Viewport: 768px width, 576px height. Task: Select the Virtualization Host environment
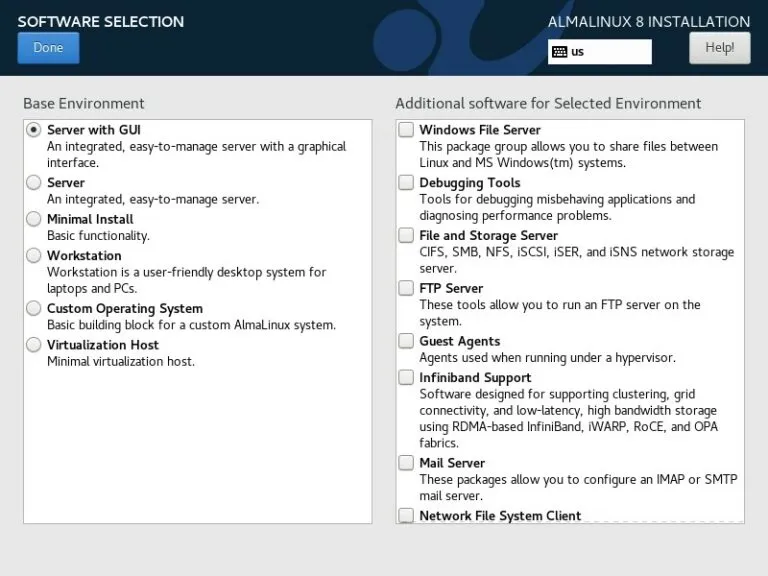(33, 345)
